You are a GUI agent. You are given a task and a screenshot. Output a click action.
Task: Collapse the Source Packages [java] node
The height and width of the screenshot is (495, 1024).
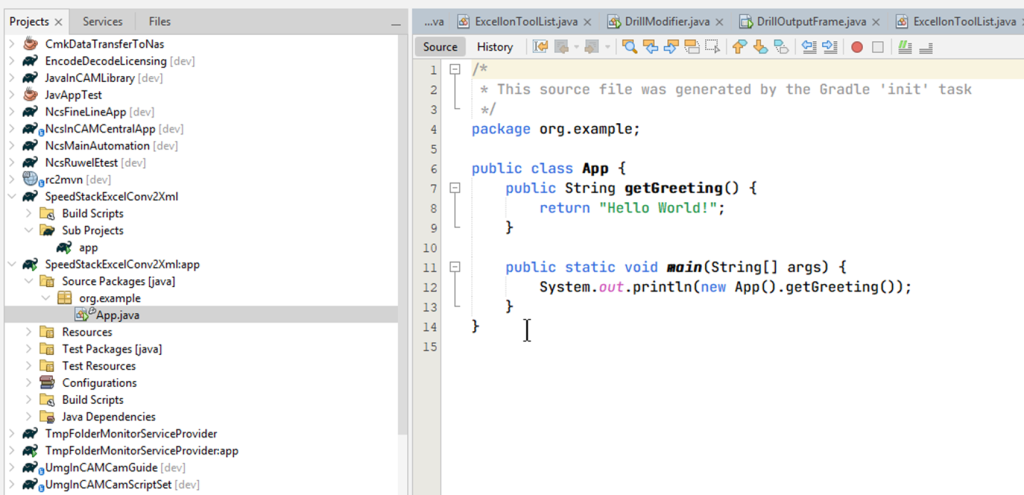click(x=27, y=281)
